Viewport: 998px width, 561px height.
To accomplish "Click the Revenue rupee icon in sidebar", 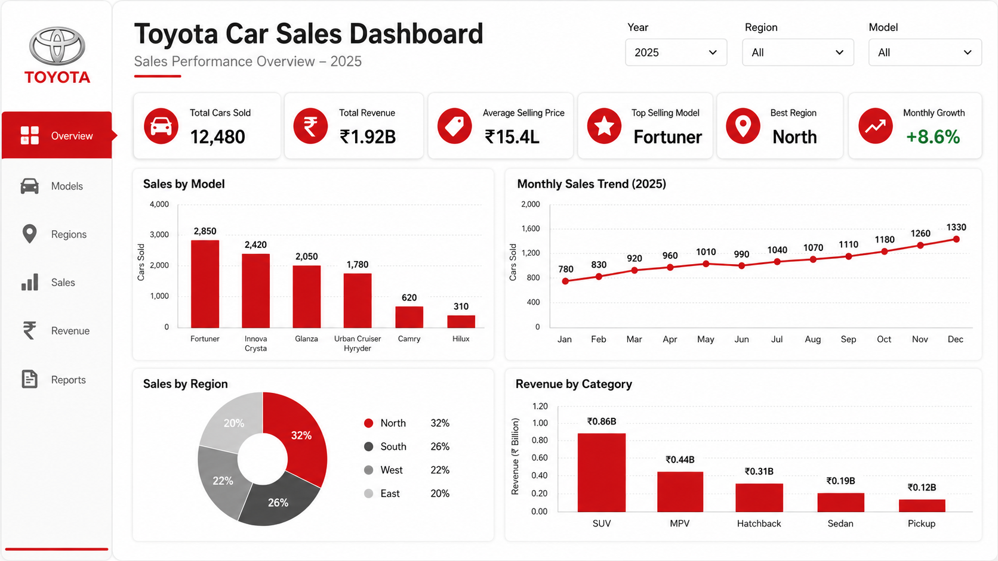I will (29, 330).
